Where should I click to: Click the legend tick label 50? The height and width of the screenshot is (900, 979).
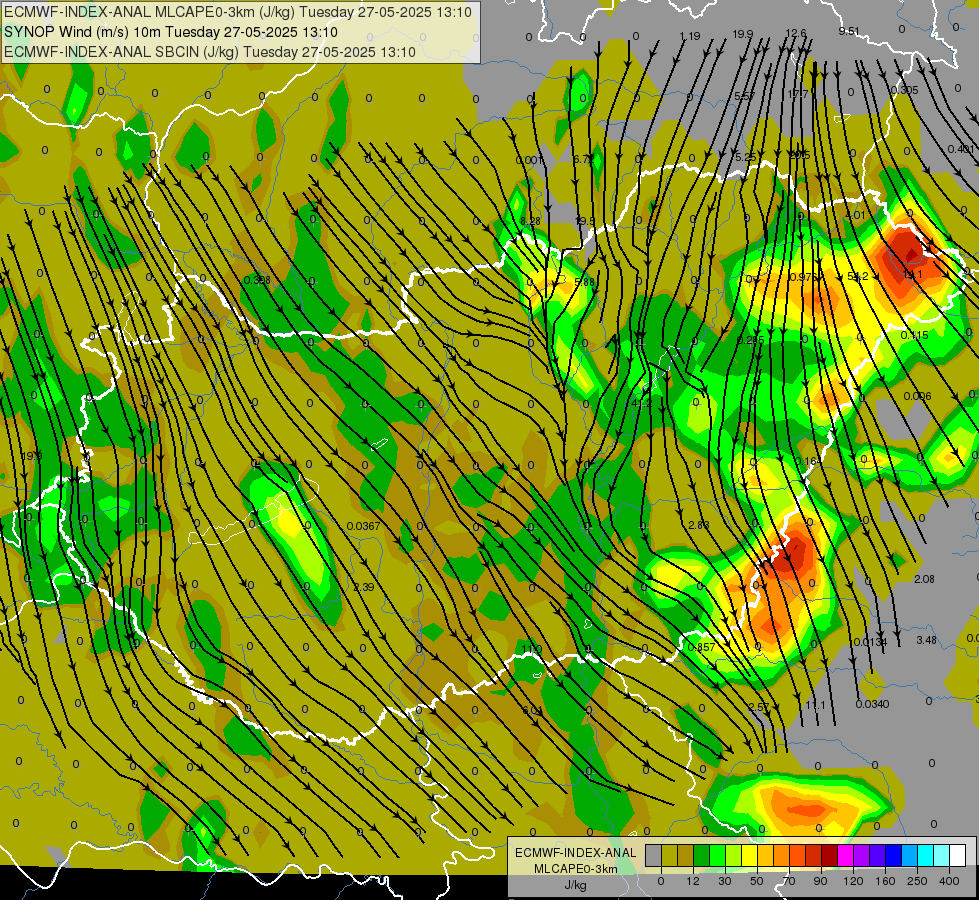coord(757,881)
